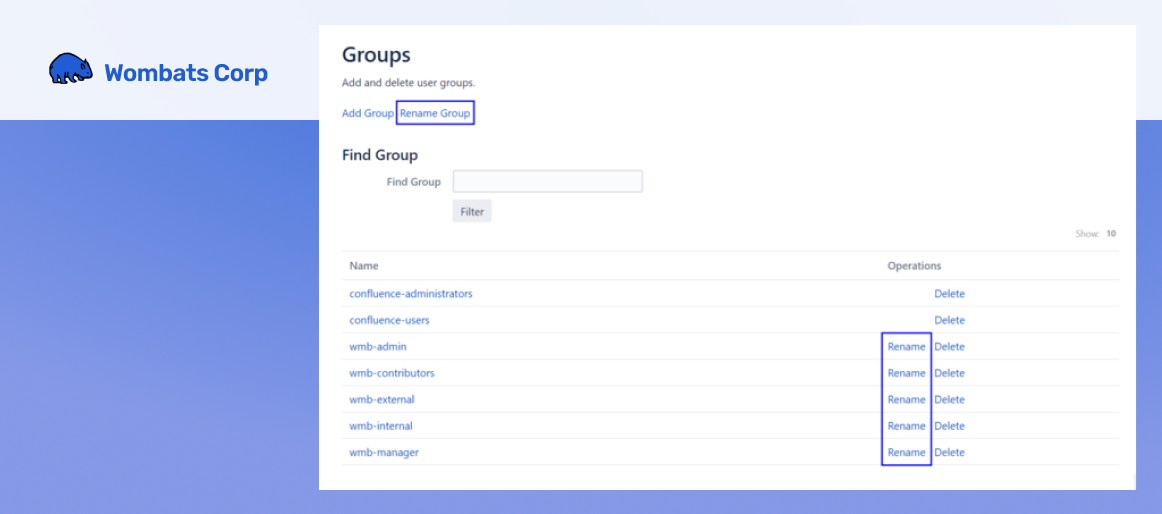The width and height of the screenshot is (1162, 514).
Task: Open the Rename Group link
Action: 435,113
